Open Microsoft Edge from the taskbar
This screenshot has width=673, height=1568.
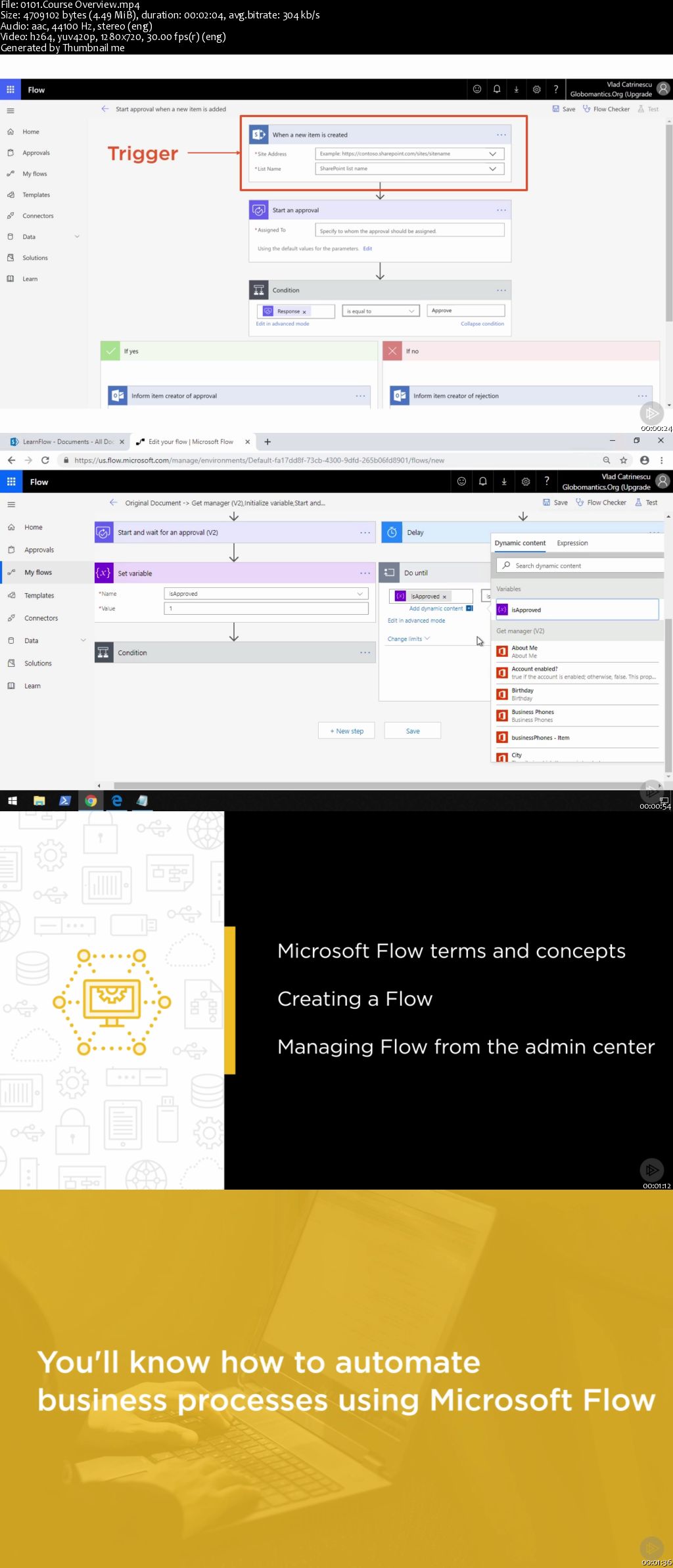[x=117, y=801]
